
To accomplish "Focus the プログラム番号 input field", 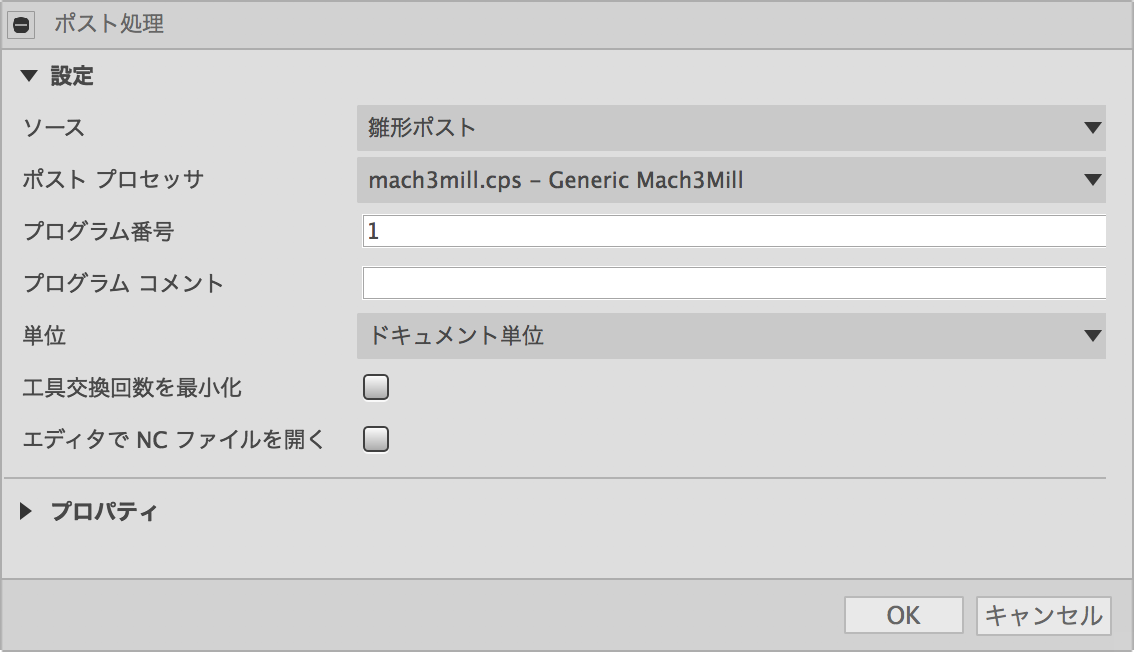I will [x=734, y=231].
